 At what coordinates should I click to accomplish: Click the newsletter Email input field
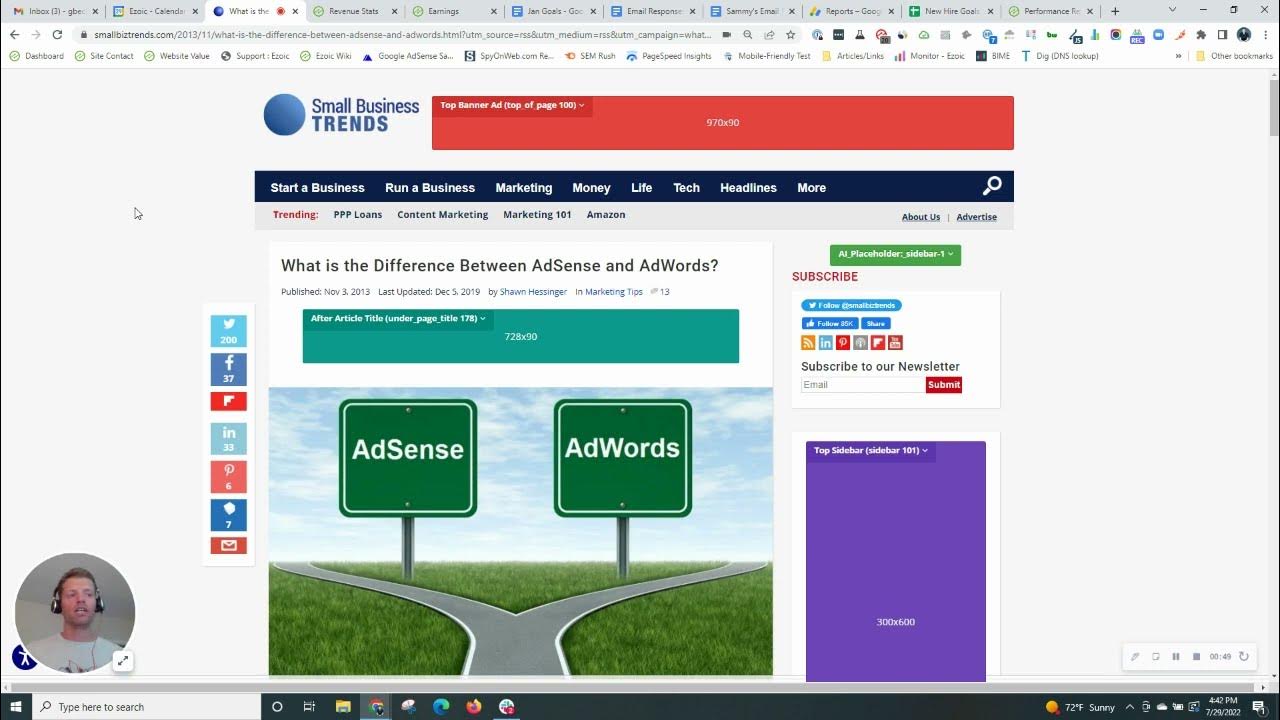click(x=862, y=385)
